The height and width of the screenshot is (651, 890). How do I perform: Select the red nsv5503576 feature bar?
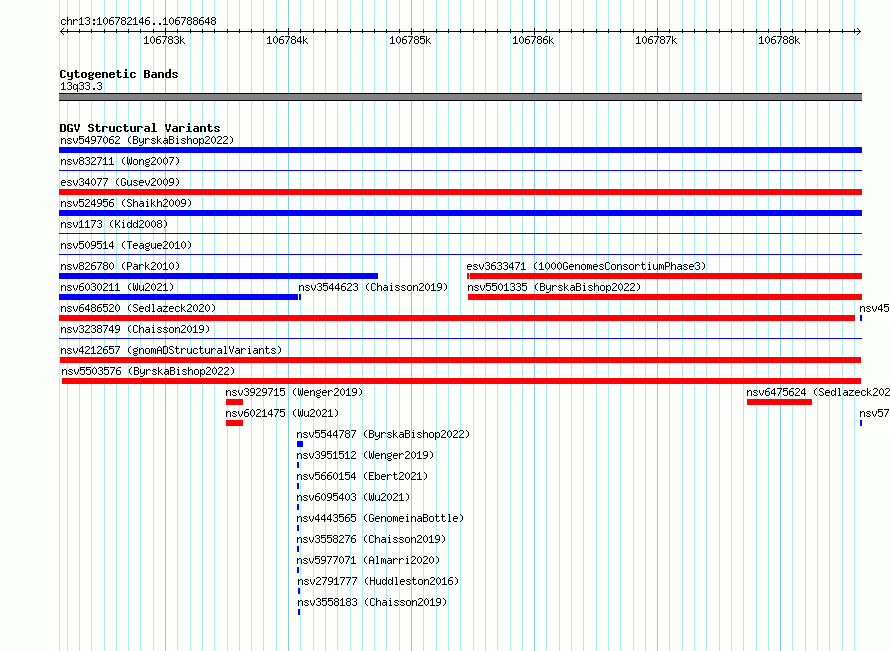(x=461, y=381)
